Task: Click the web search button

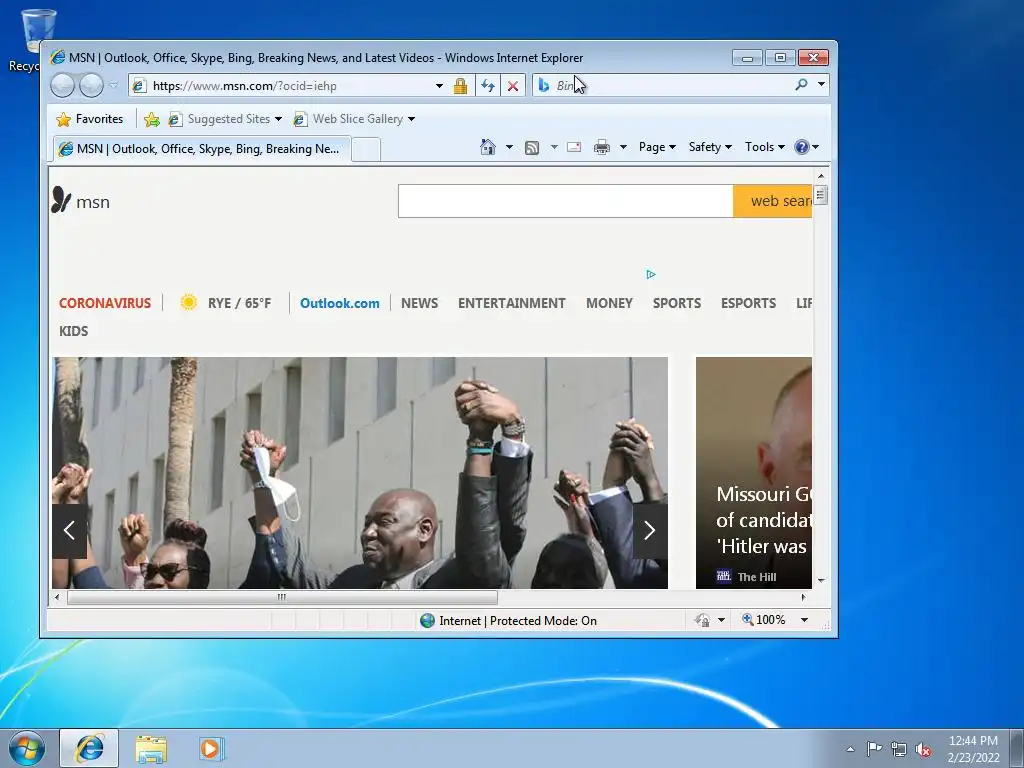Action: (x=773, y=200)
